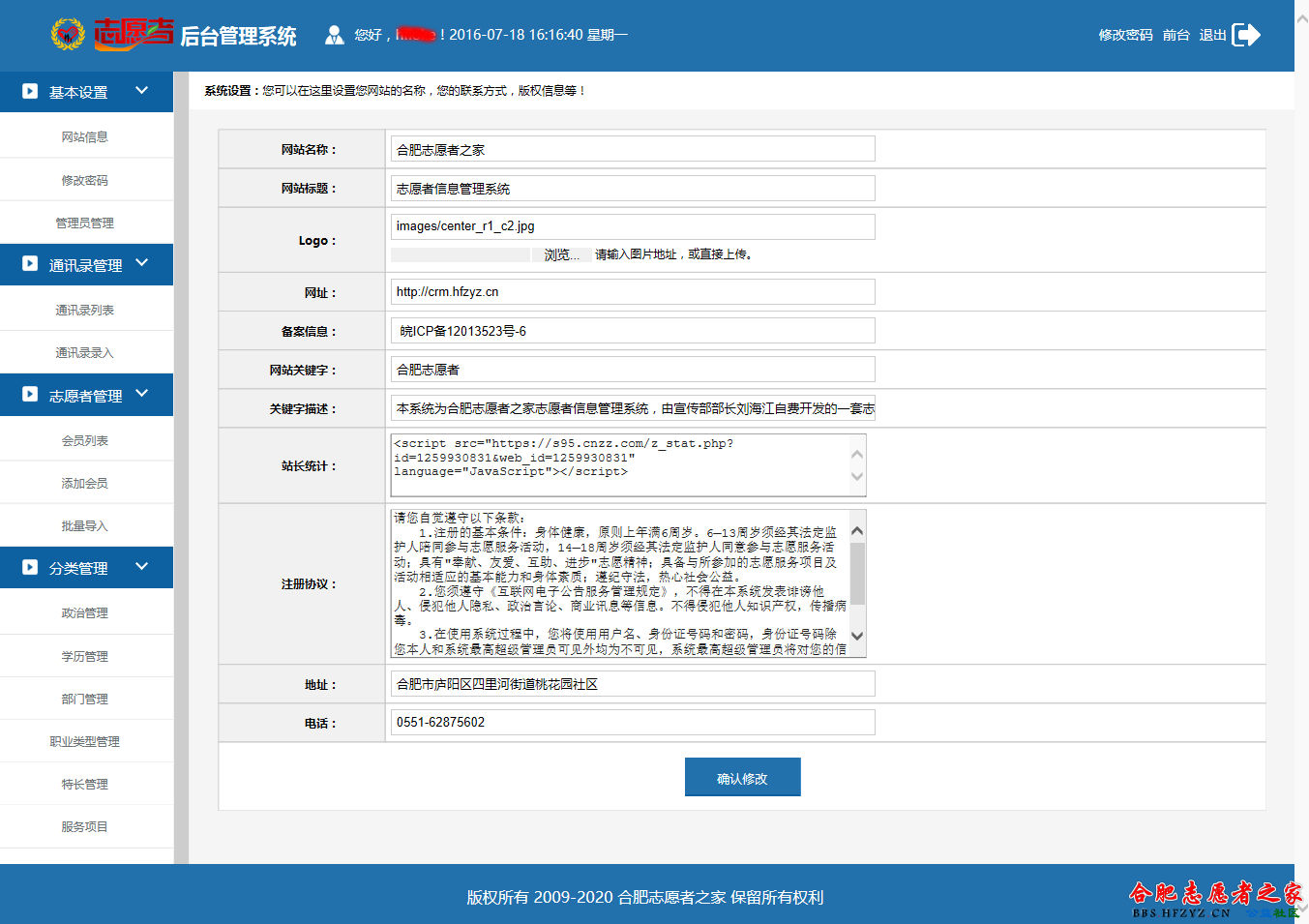
Task: Open 服务项目 in the sidebar
Action: pos(85,827)
